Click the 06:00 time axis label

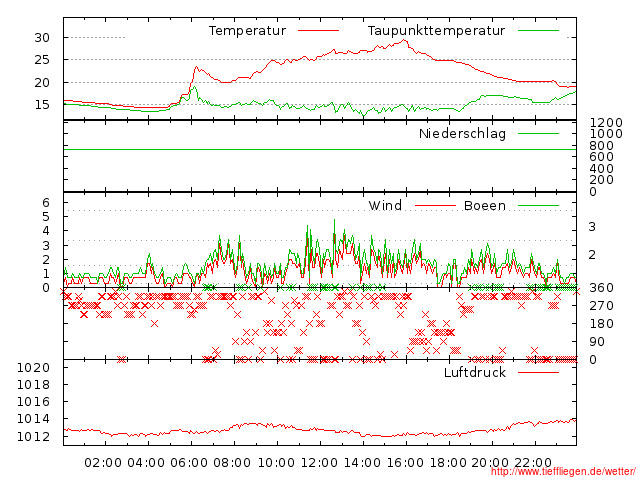[x=189, y=463]
